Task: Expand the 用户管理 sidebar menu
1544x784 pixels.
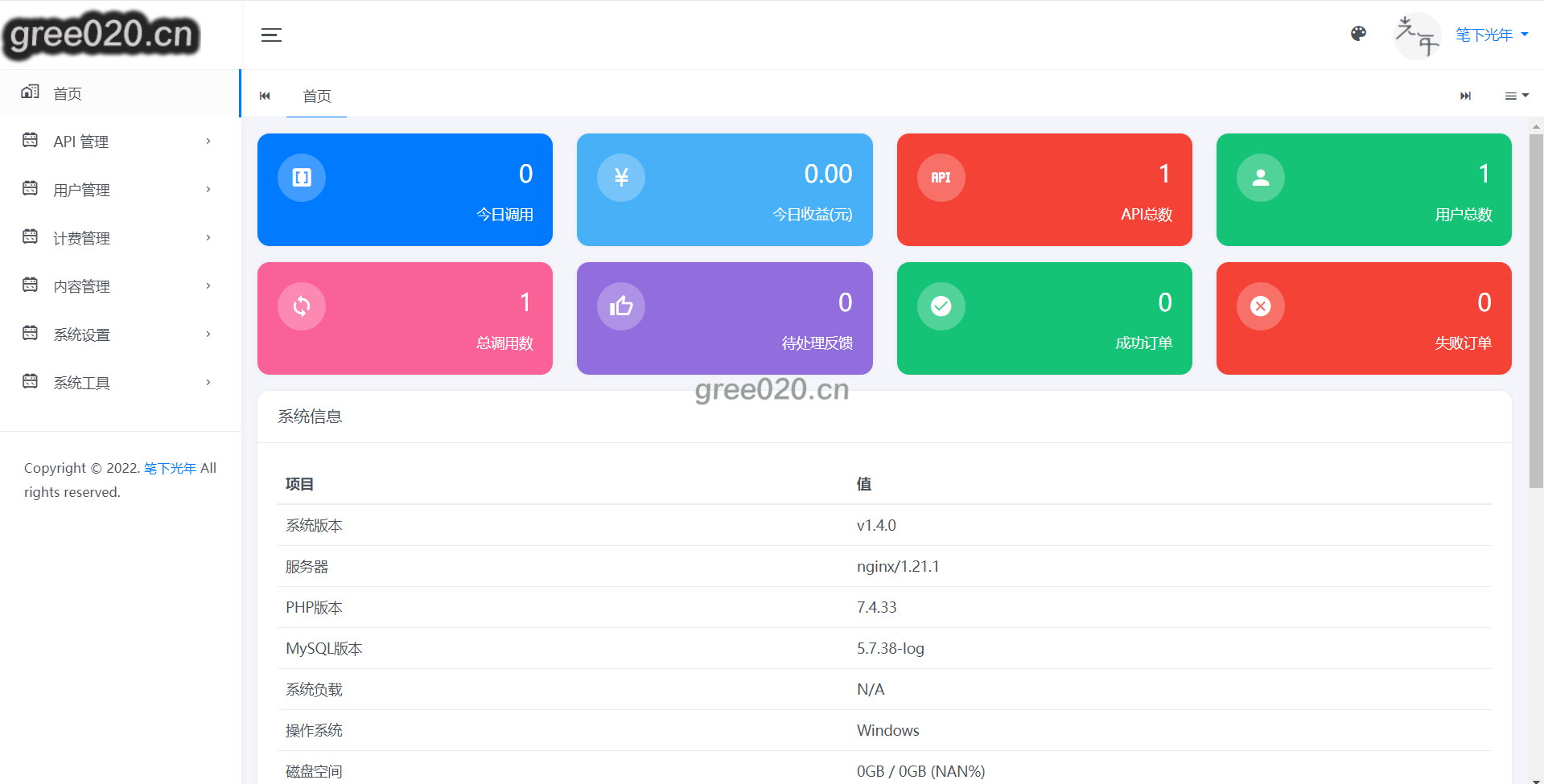Action: 81,190
